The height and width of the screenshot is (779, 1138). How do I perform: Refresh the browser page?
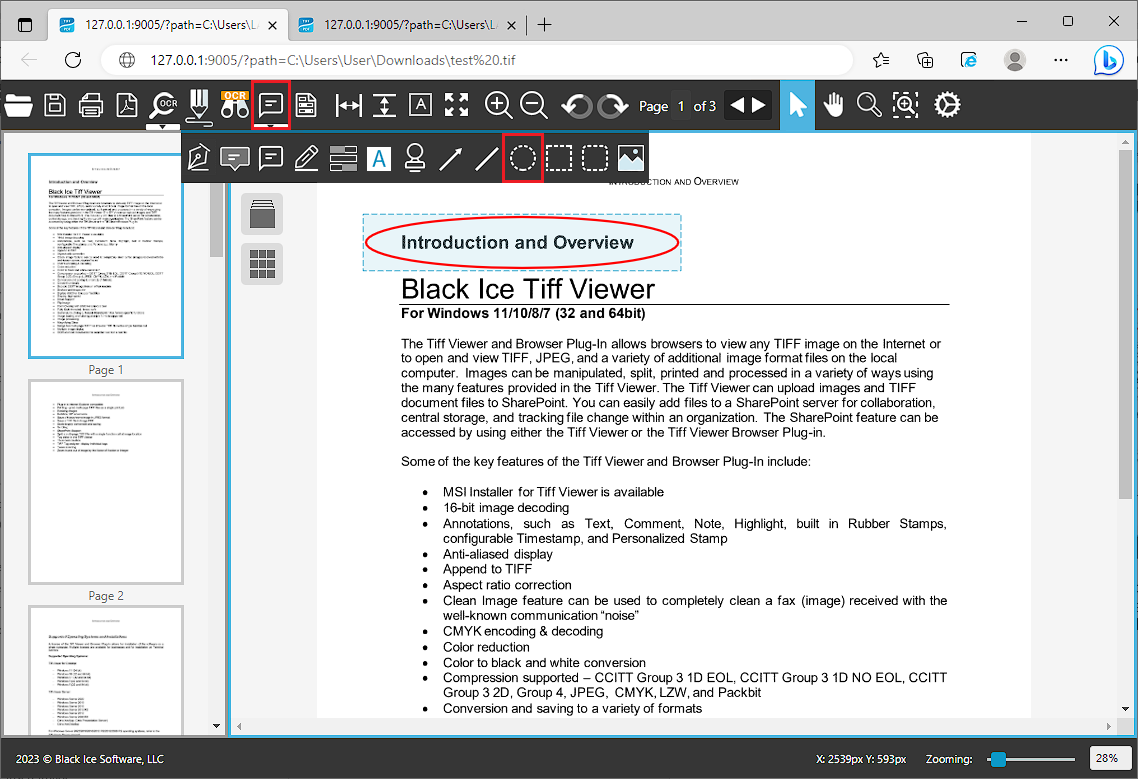(73, 60)
